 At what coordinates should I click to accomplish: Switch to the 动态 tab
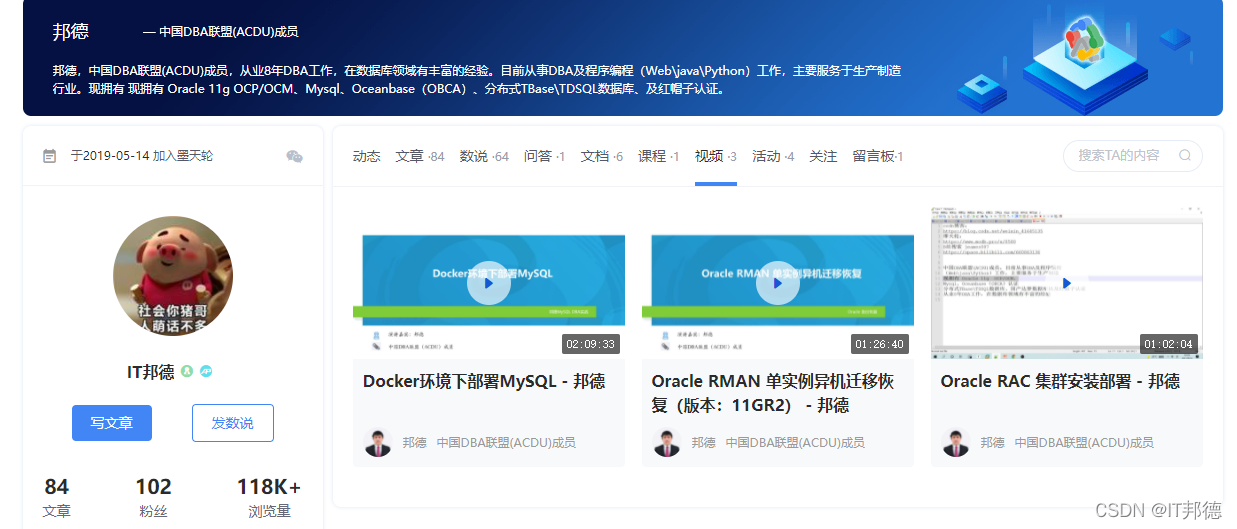[x=366, y=156]
